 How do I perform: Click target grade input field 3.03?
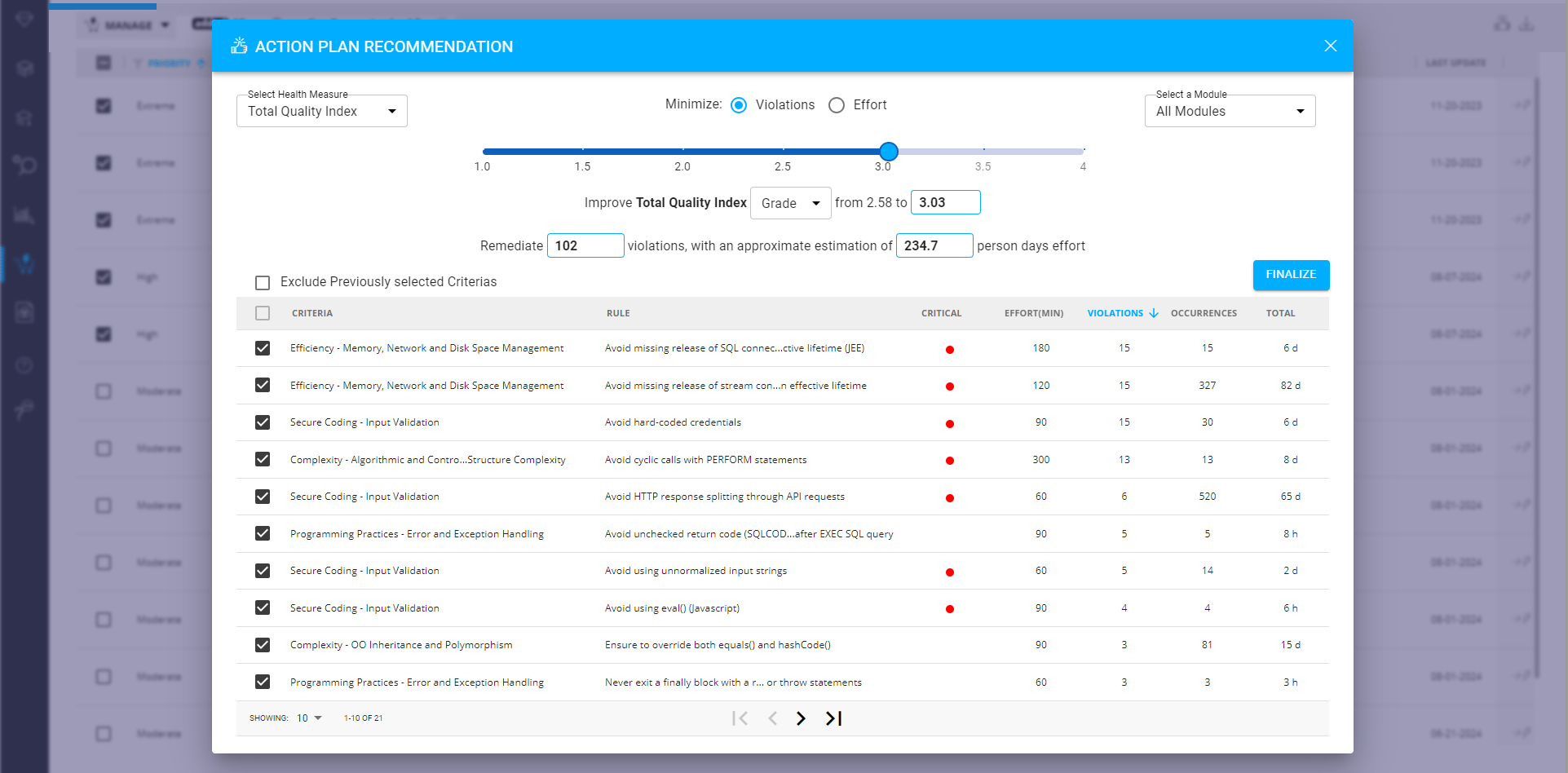pyautogui.click(x=945, y=202)
